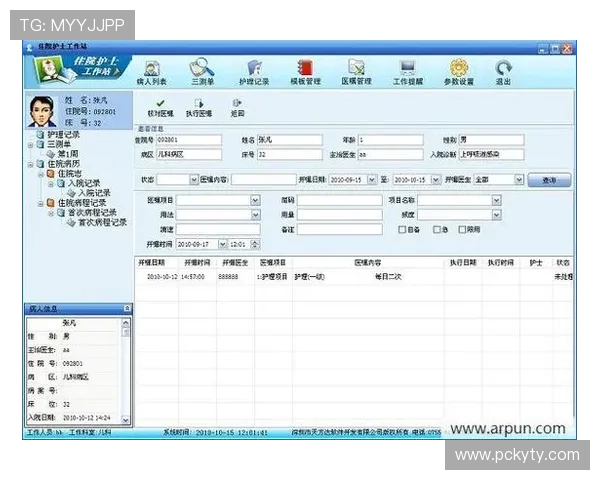Click the 退出 exit arrow icon
This screenshot has height=480, width=600.
click(x=503, y=72)
